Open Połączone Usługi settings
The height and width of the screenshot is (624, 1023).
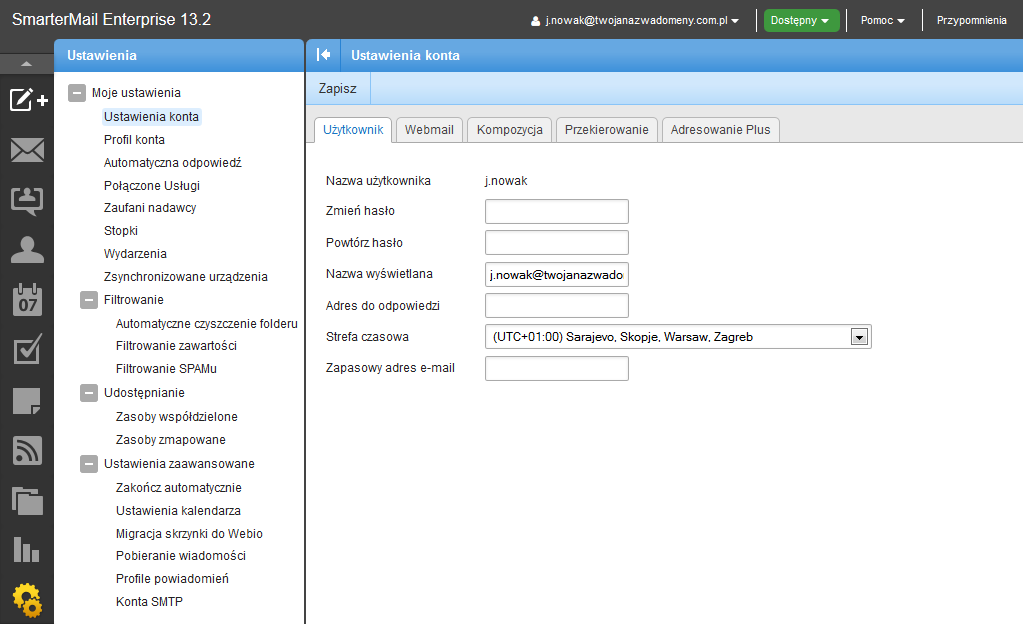pyautogui.click(x=152, y=185)
